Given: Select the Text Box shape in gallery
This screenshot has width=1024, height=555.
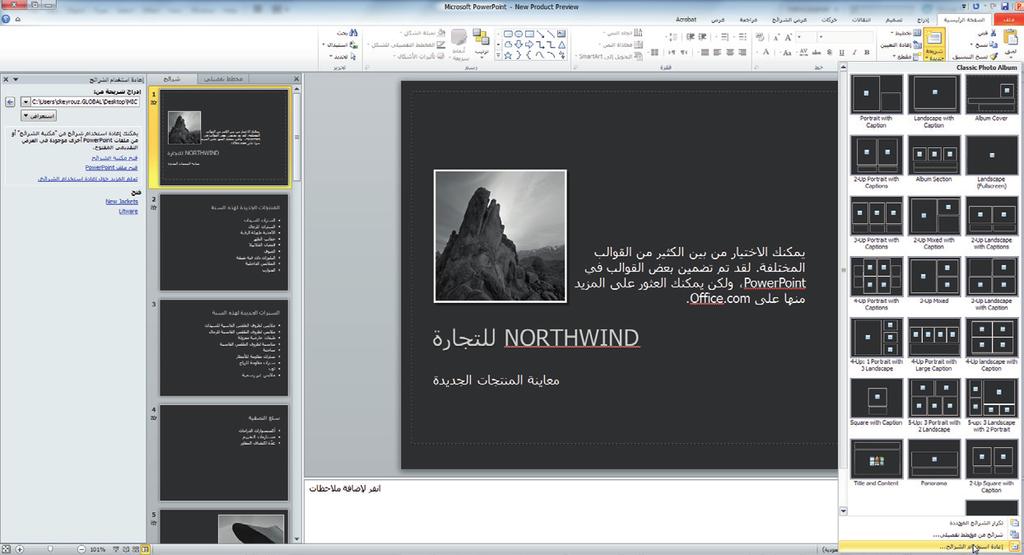Looking at the screenshot, I should point(561,34).
